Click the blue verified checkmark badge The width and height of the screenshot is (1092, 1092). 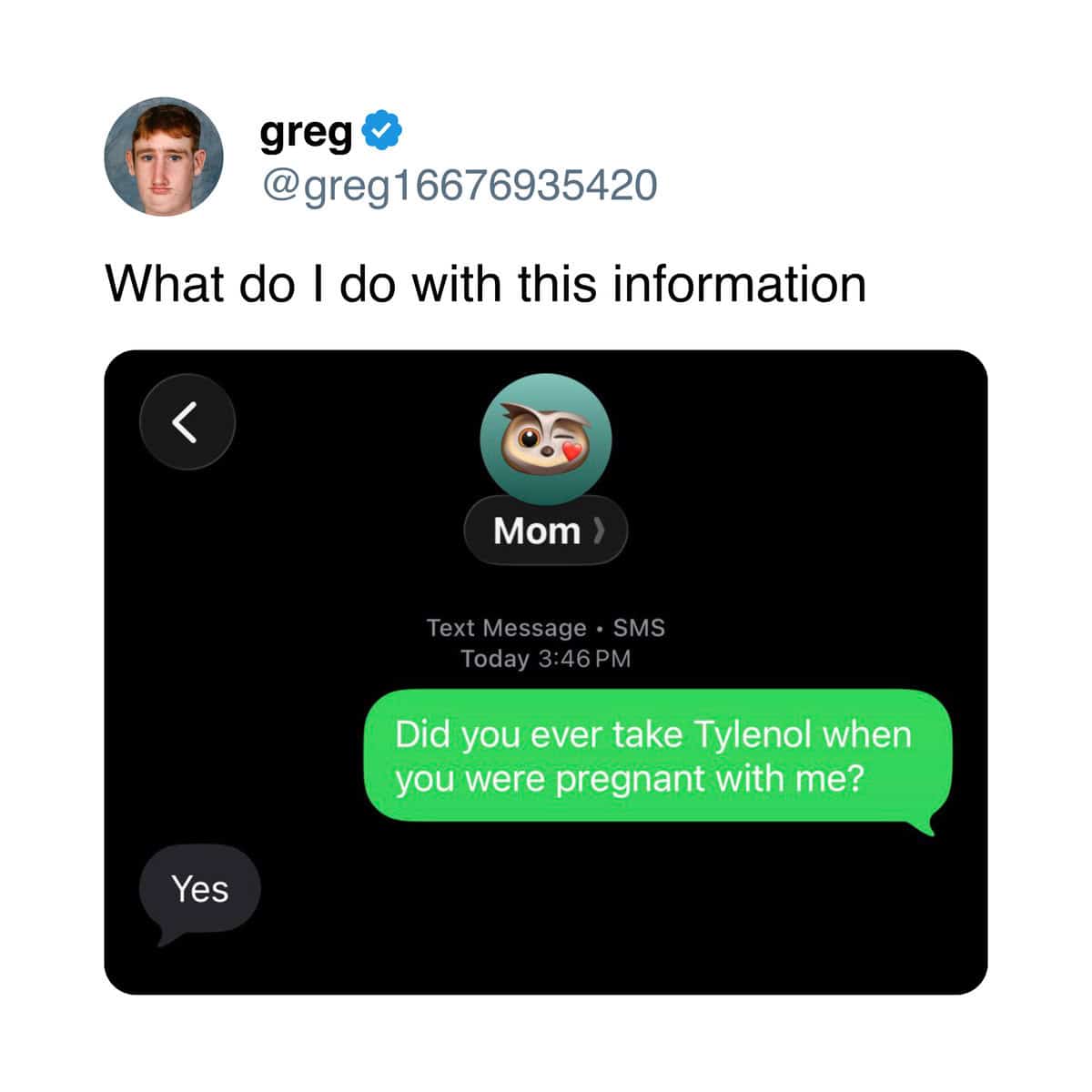[x=383, y=131]
